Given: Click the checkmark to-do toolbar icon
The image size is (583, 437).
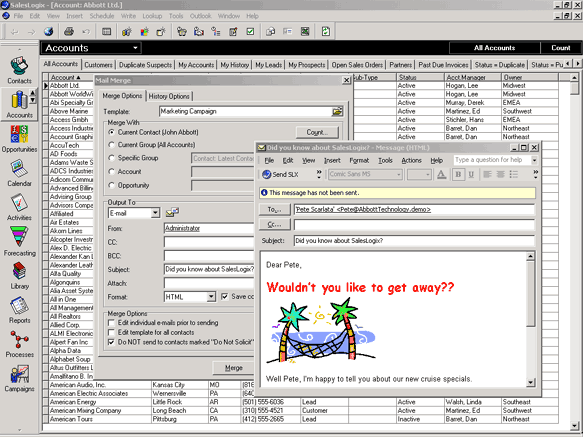Looking at the screenshot, I should [x=251, y=32].
